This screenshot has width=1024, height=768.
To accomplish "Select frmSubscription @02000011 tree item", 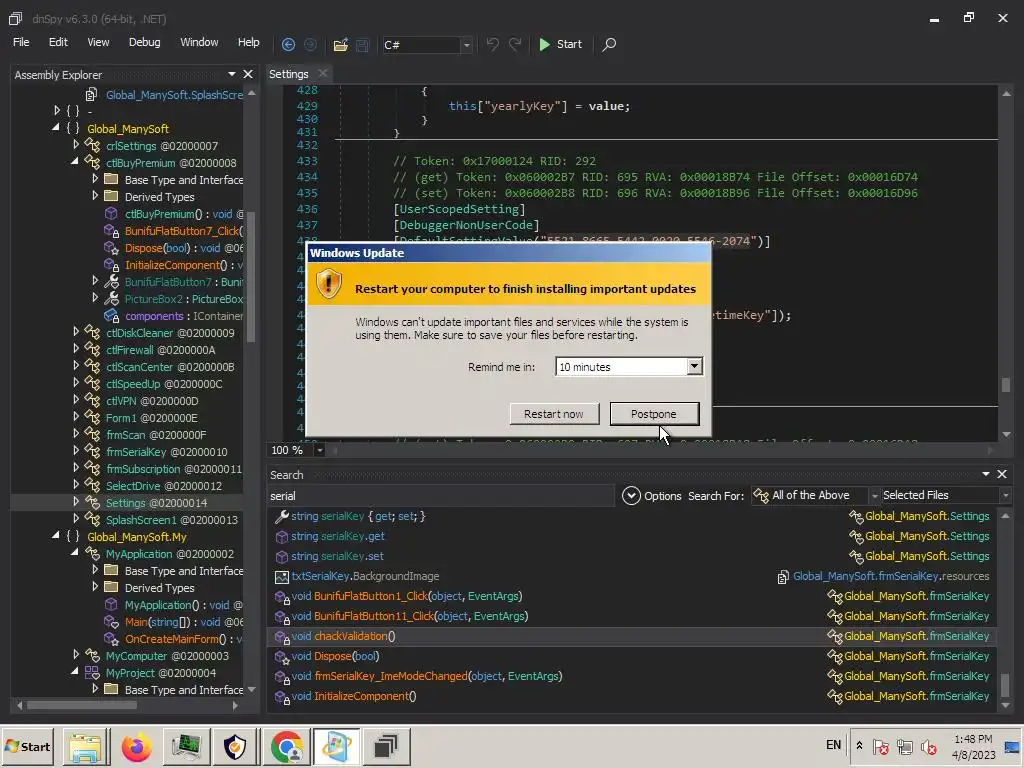I will 174,469.
